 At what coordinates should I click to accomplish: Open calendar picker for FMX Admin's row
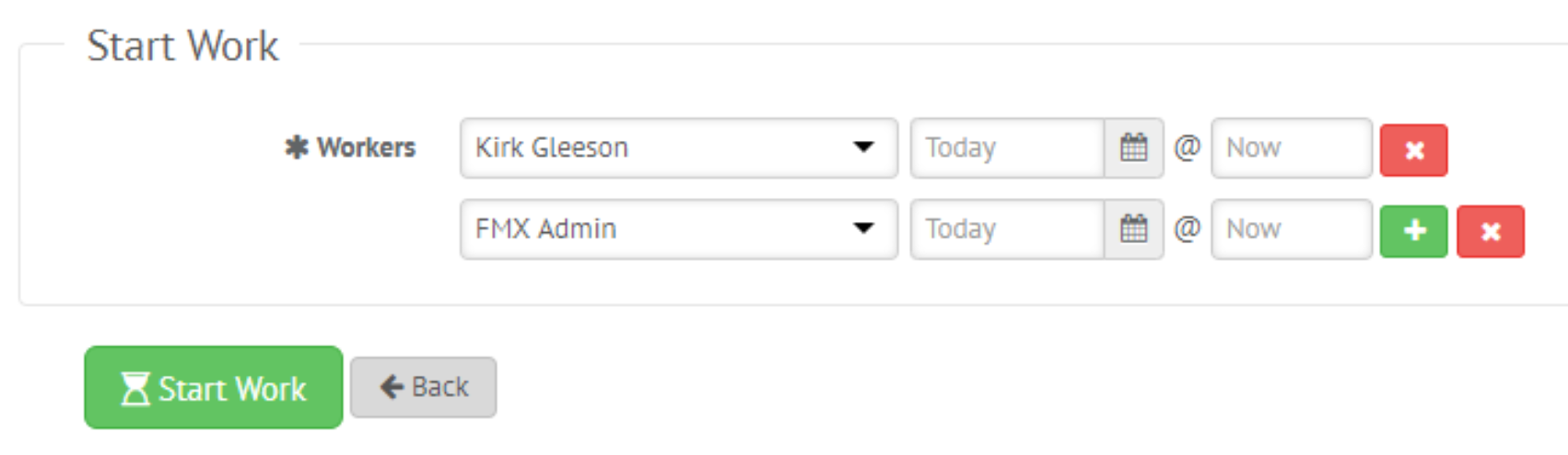click(x=1134, y=228)
